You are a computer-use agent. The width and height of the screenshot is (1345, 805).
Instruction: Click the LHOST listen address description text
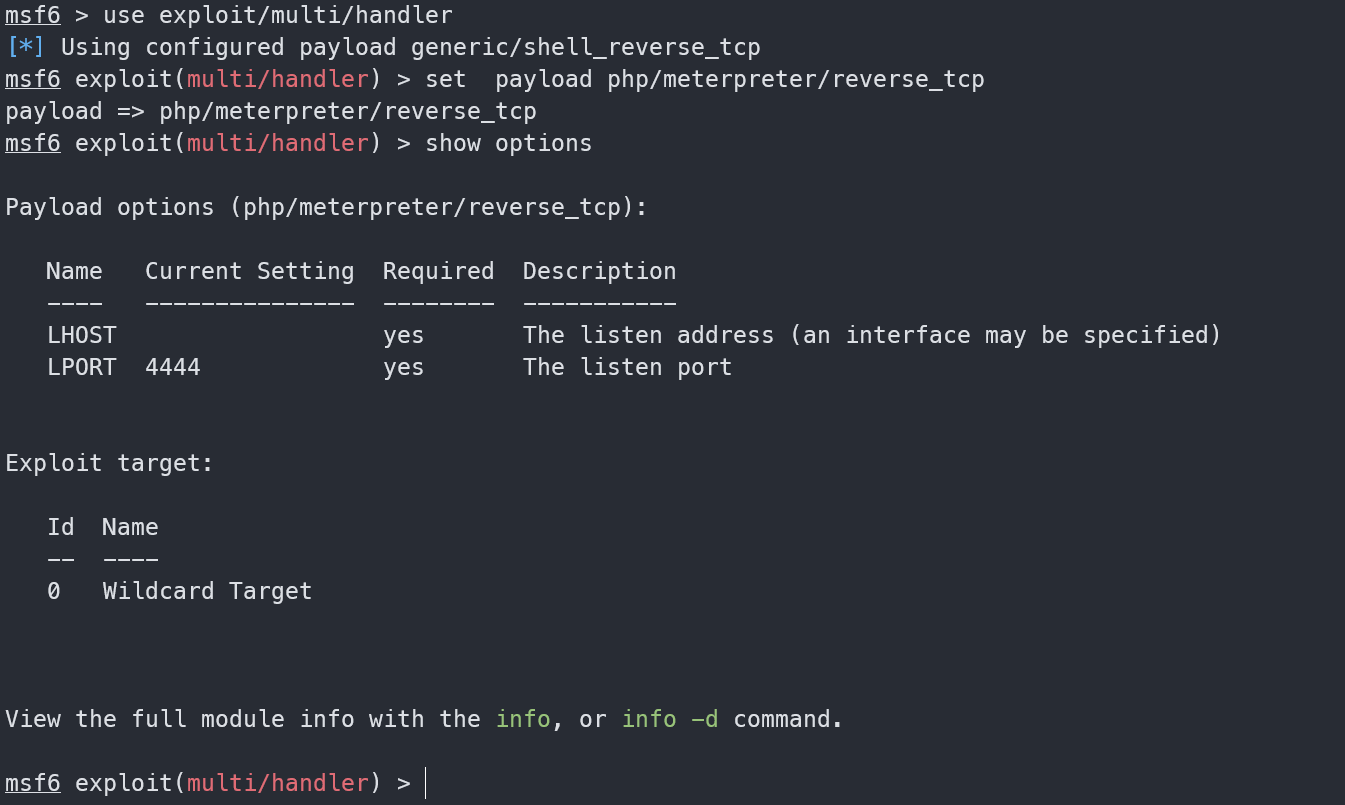[872, 335]
